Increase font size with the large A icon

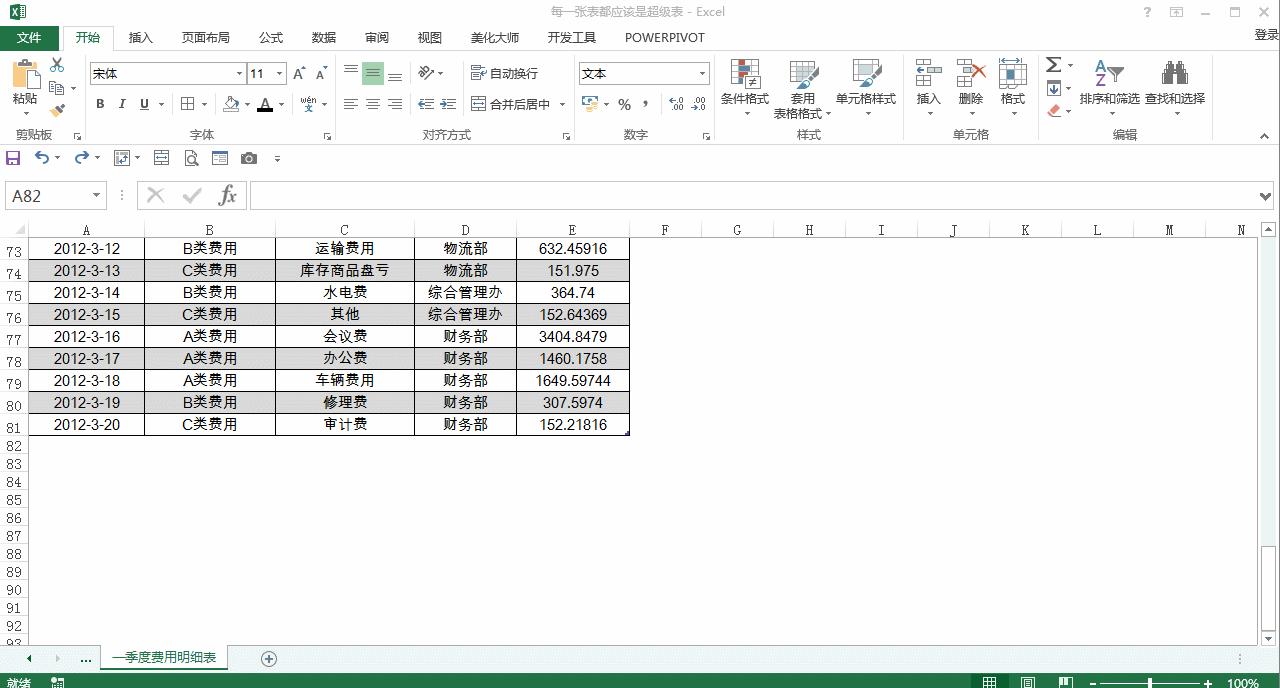click(299, 73)
